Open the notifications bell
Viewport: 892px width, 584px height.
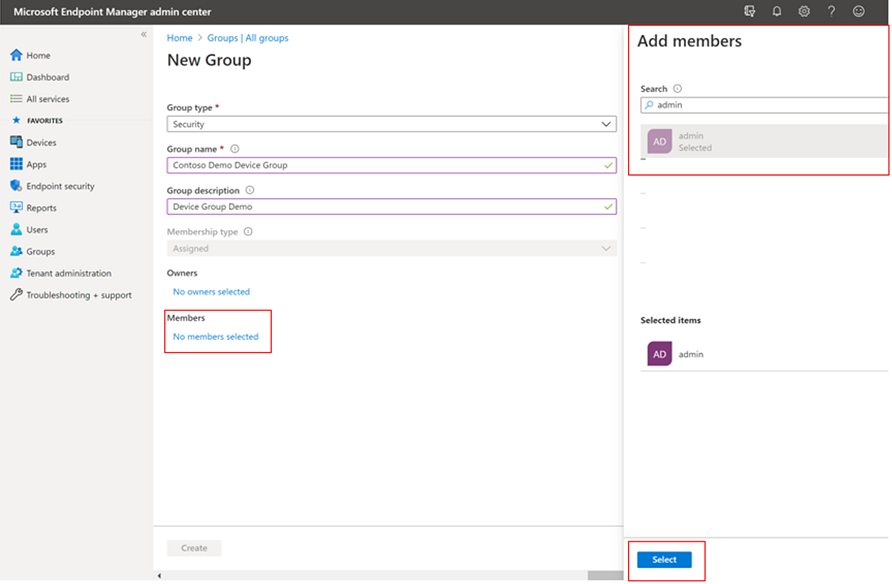(777, 11)
